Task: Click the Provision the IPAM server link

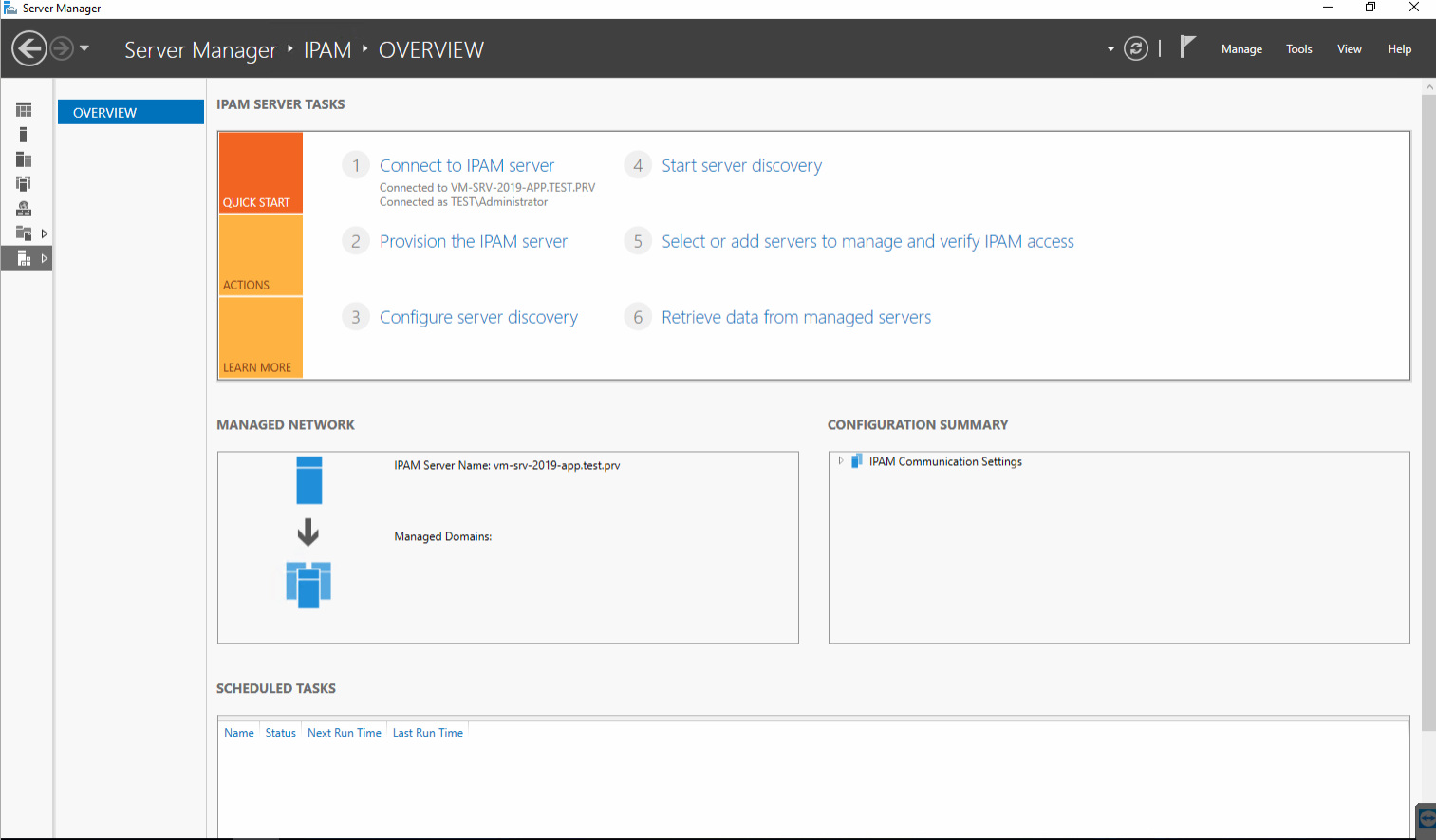Action: click(x=474, y=241)
